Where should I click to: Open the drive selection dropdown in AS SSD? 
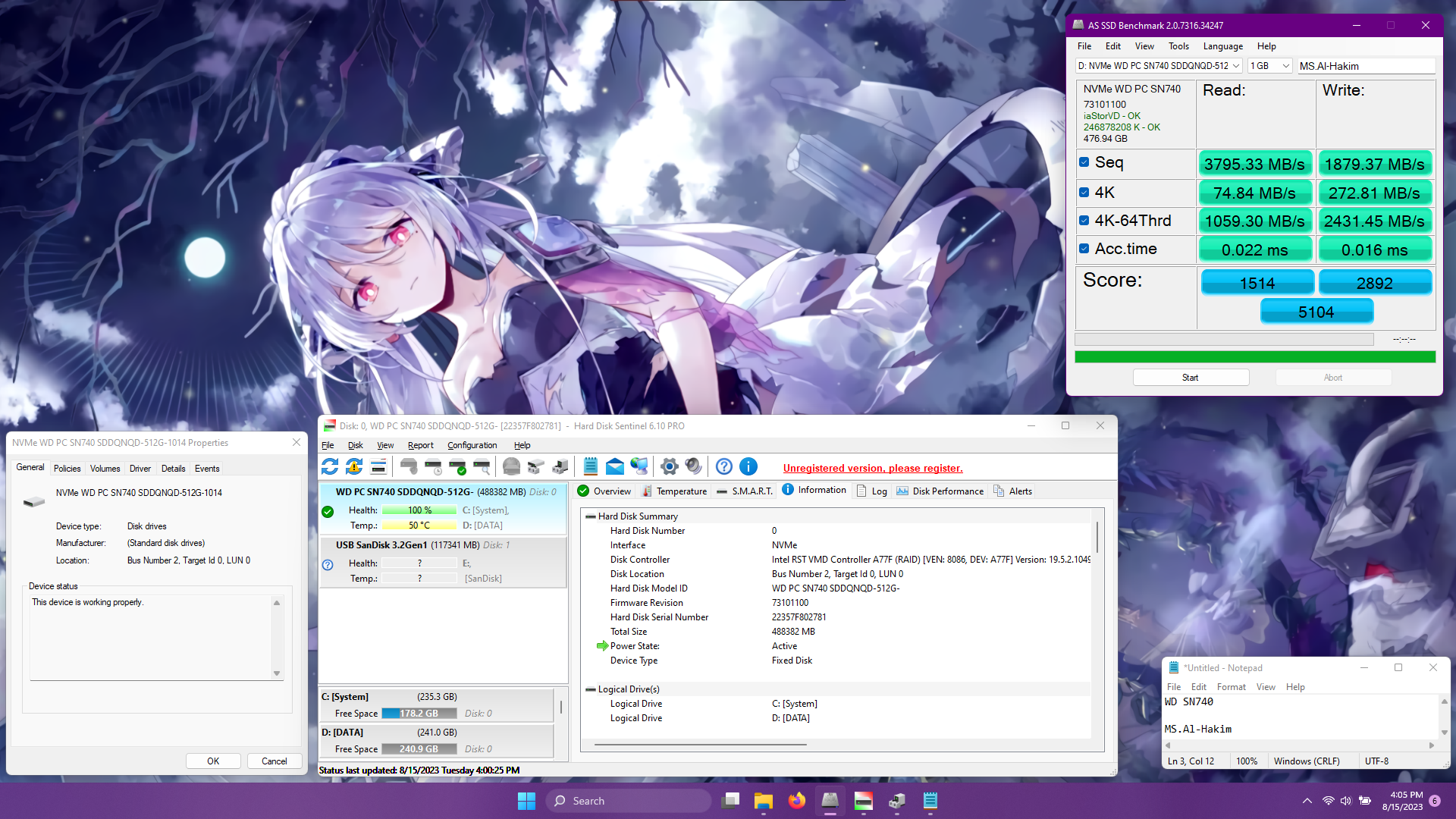pos(1159,66)
